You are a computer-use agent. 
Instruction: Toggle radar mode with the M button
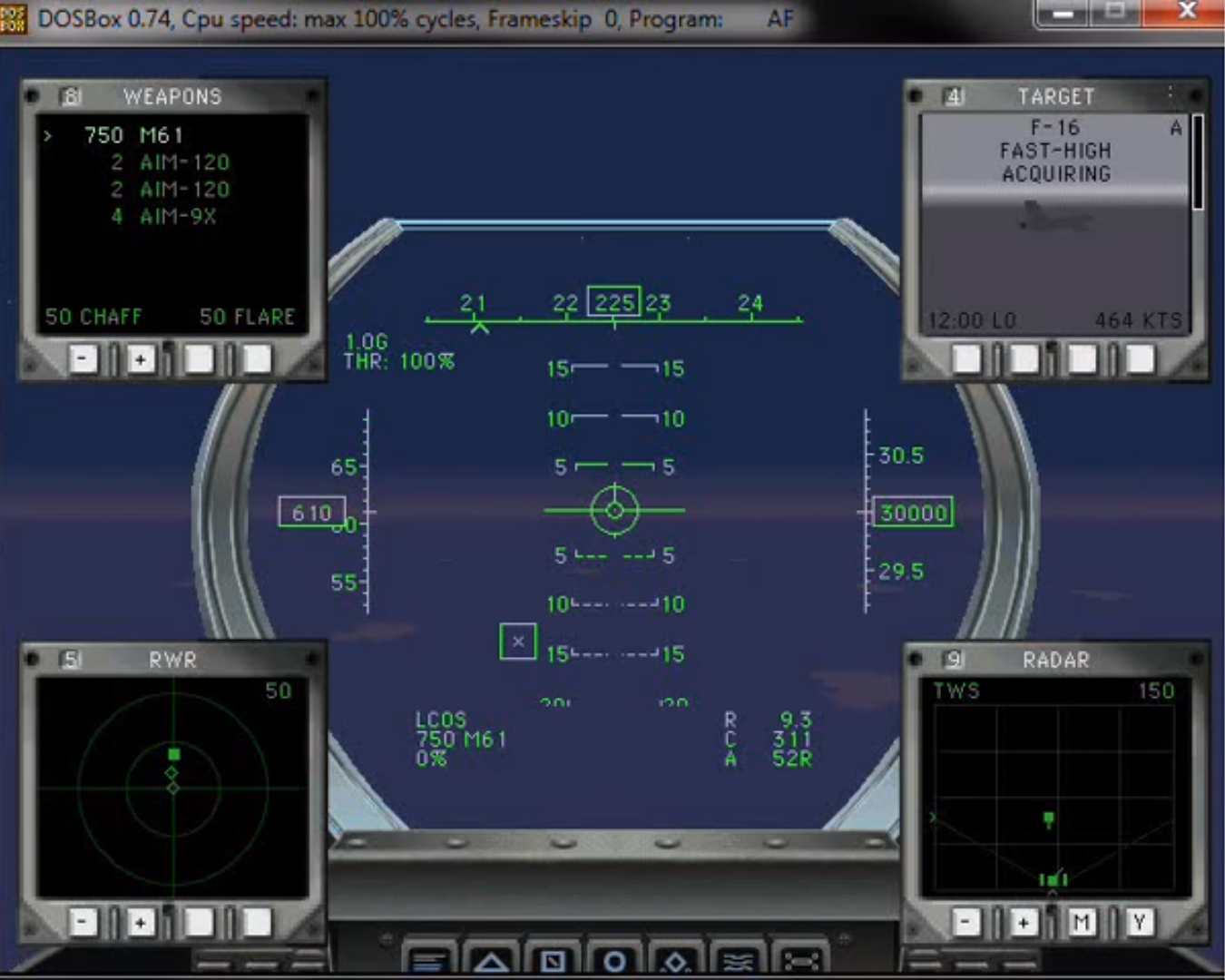[1082, 923]
